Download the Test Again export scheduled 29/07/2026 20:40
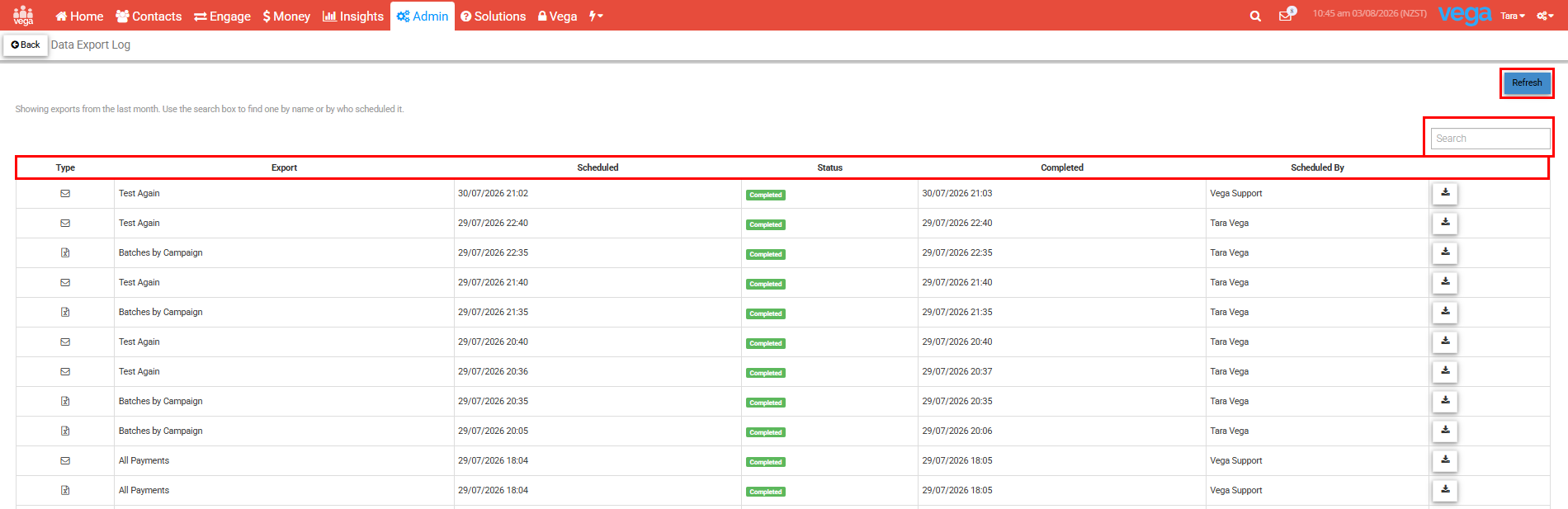Viewport: 1568px width, 509px height. pyautogui.click(x=1445, y=342)
